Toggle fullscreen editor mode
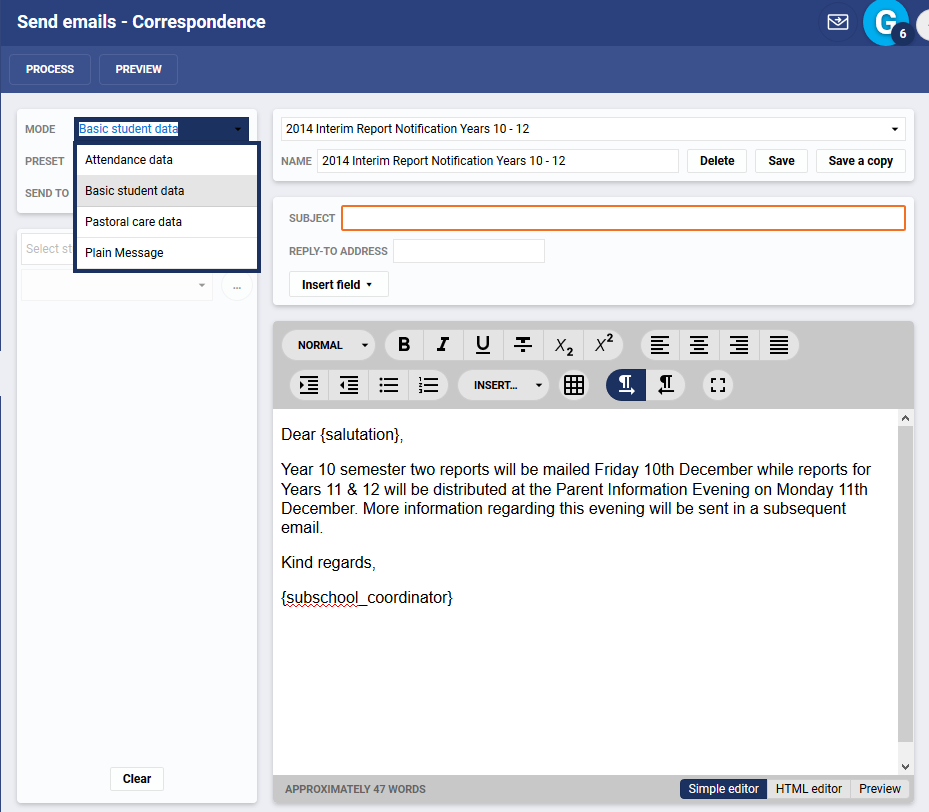 coord(717,385)
